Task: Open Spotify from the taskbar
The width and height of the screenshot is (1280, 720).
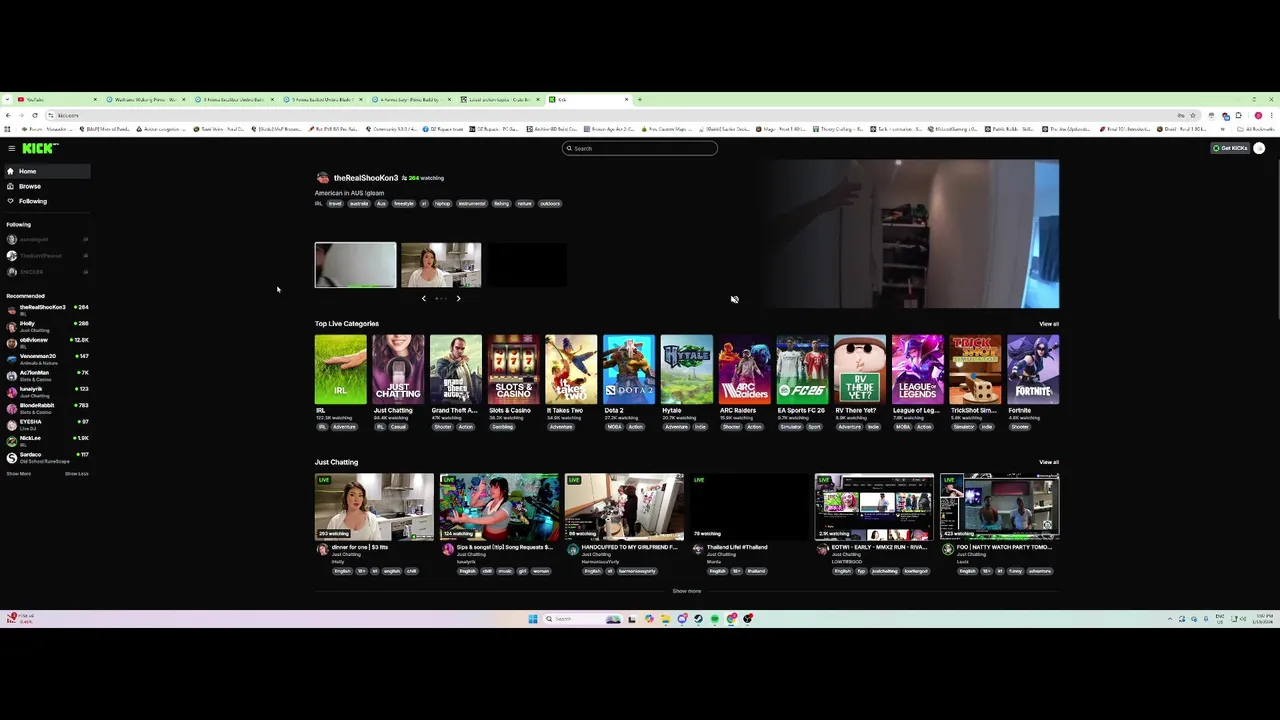Action: 715,619
